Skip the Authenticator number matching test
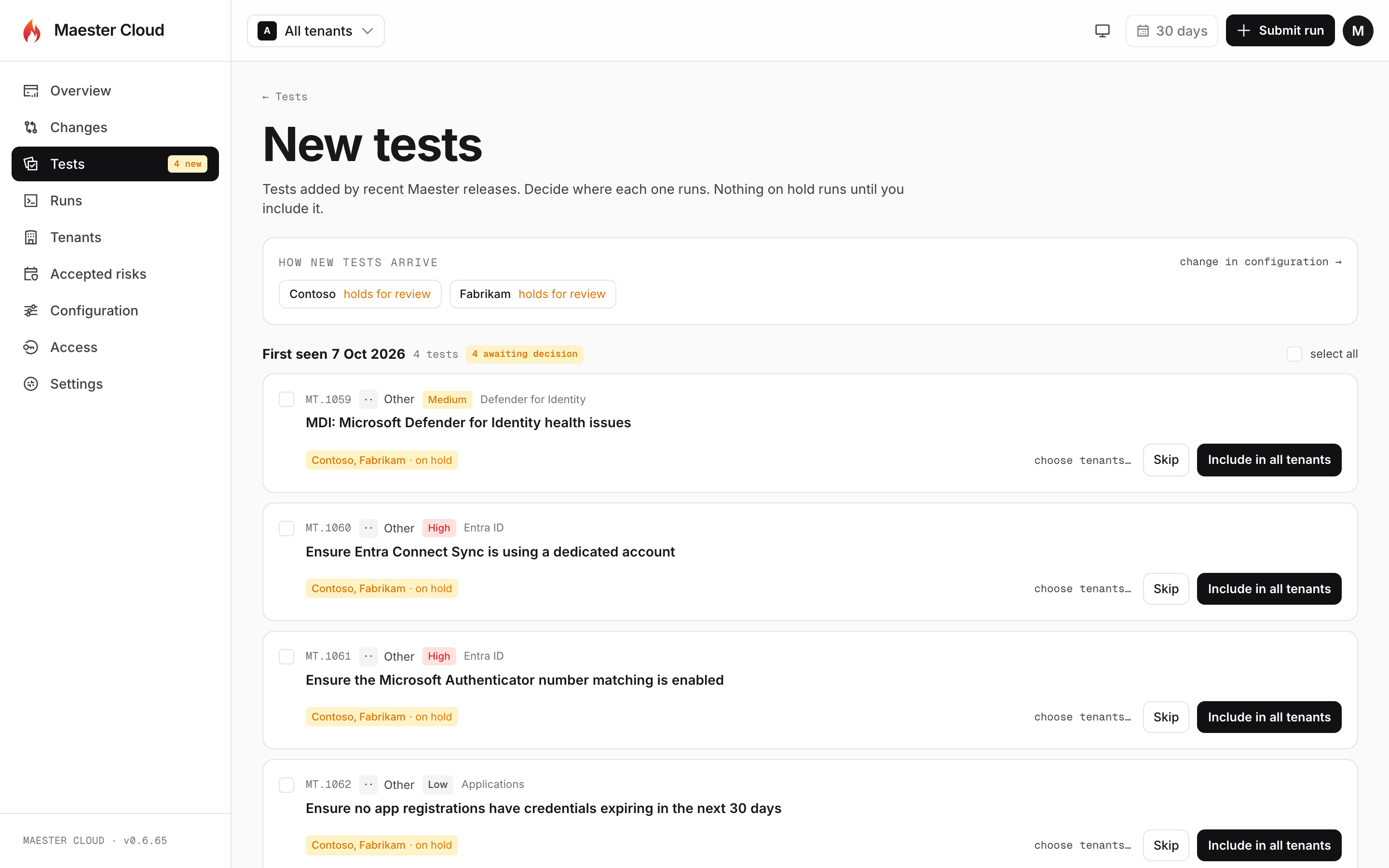This screenshot has height=868, width=1389. pos(1166,717)
